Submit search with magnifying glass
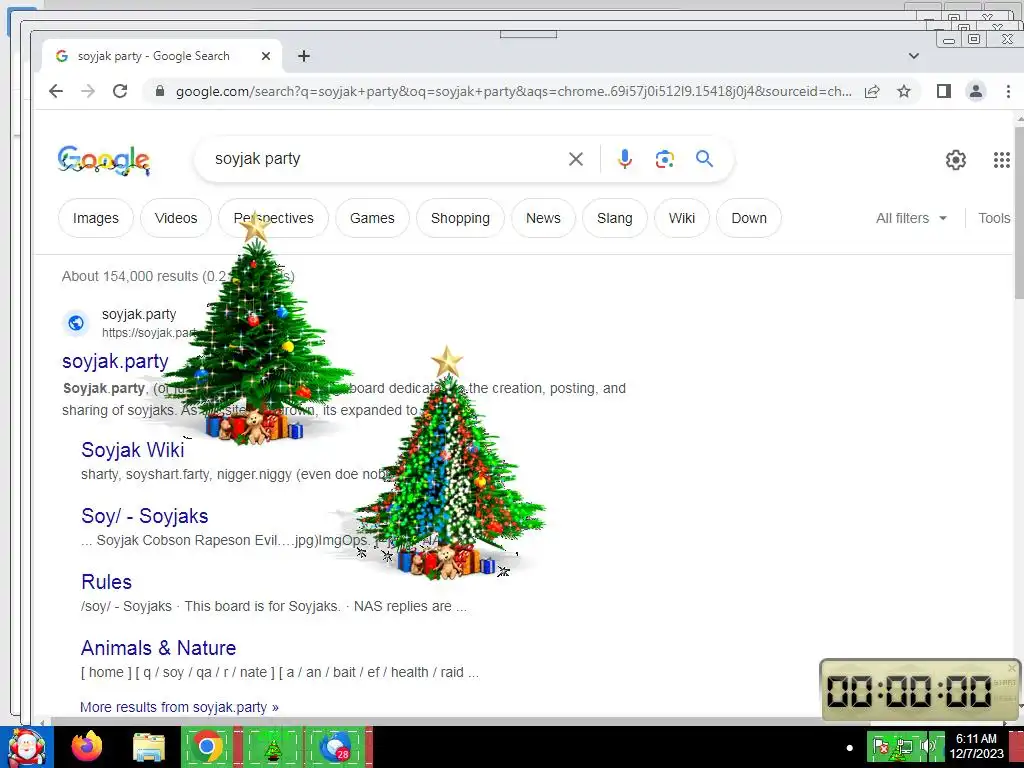 click(704, 159)
